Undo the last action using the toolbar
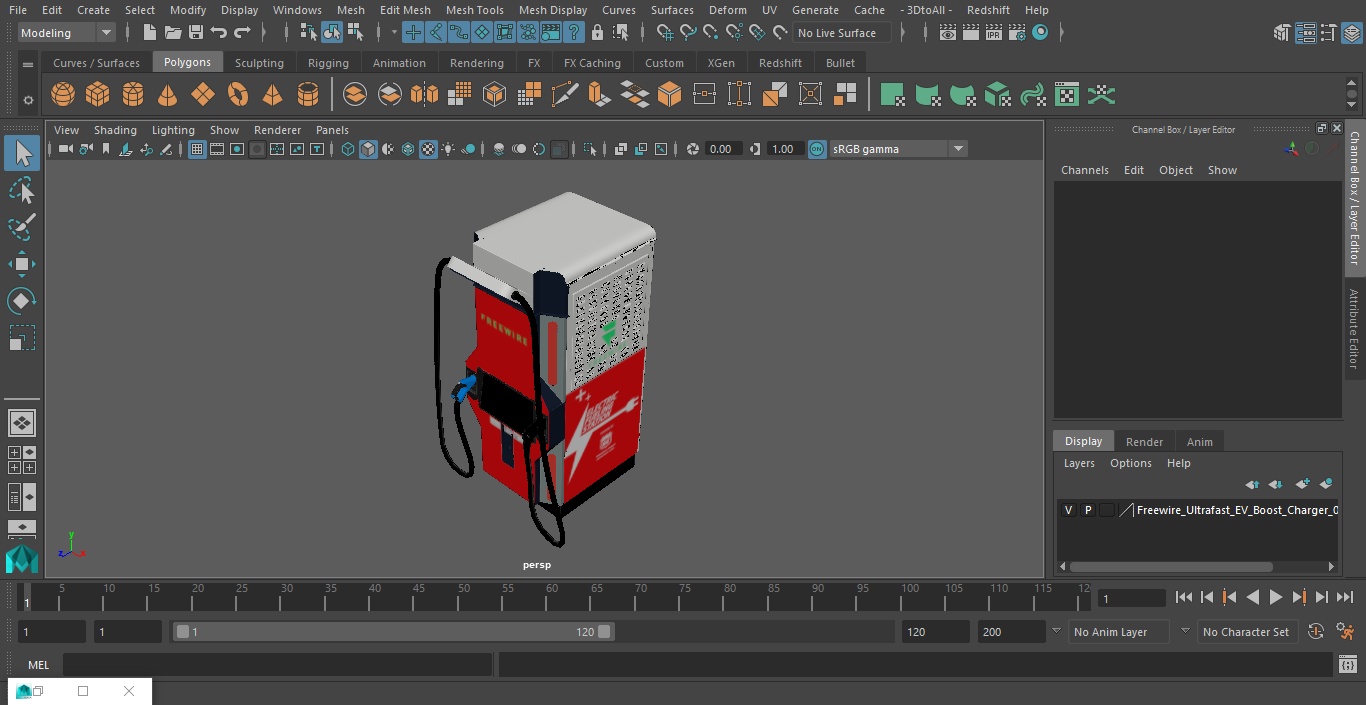The image size is (1366, 705). (219, 33)
